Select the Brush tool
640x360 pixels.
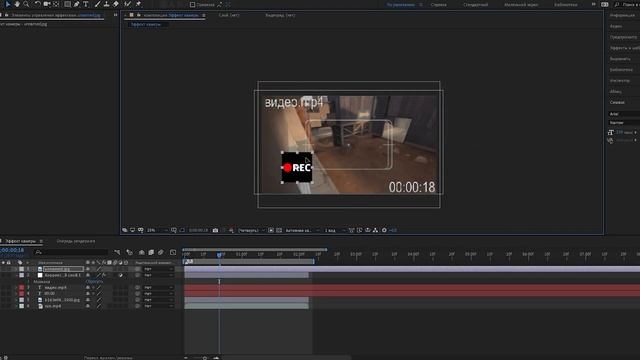coord(98,4)
